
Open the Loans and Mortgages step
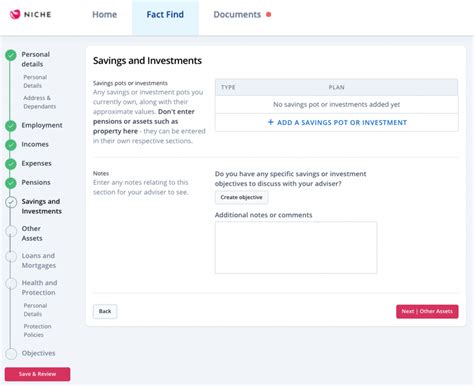39,260
